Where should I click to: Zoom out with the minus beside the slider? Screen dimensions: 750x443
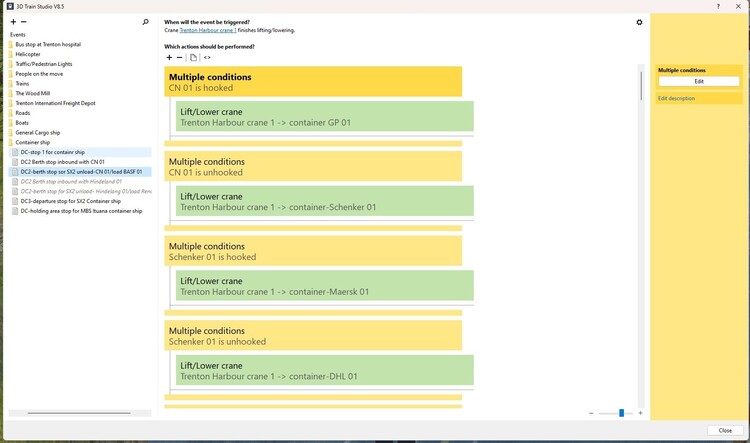[x=591, y=413]
